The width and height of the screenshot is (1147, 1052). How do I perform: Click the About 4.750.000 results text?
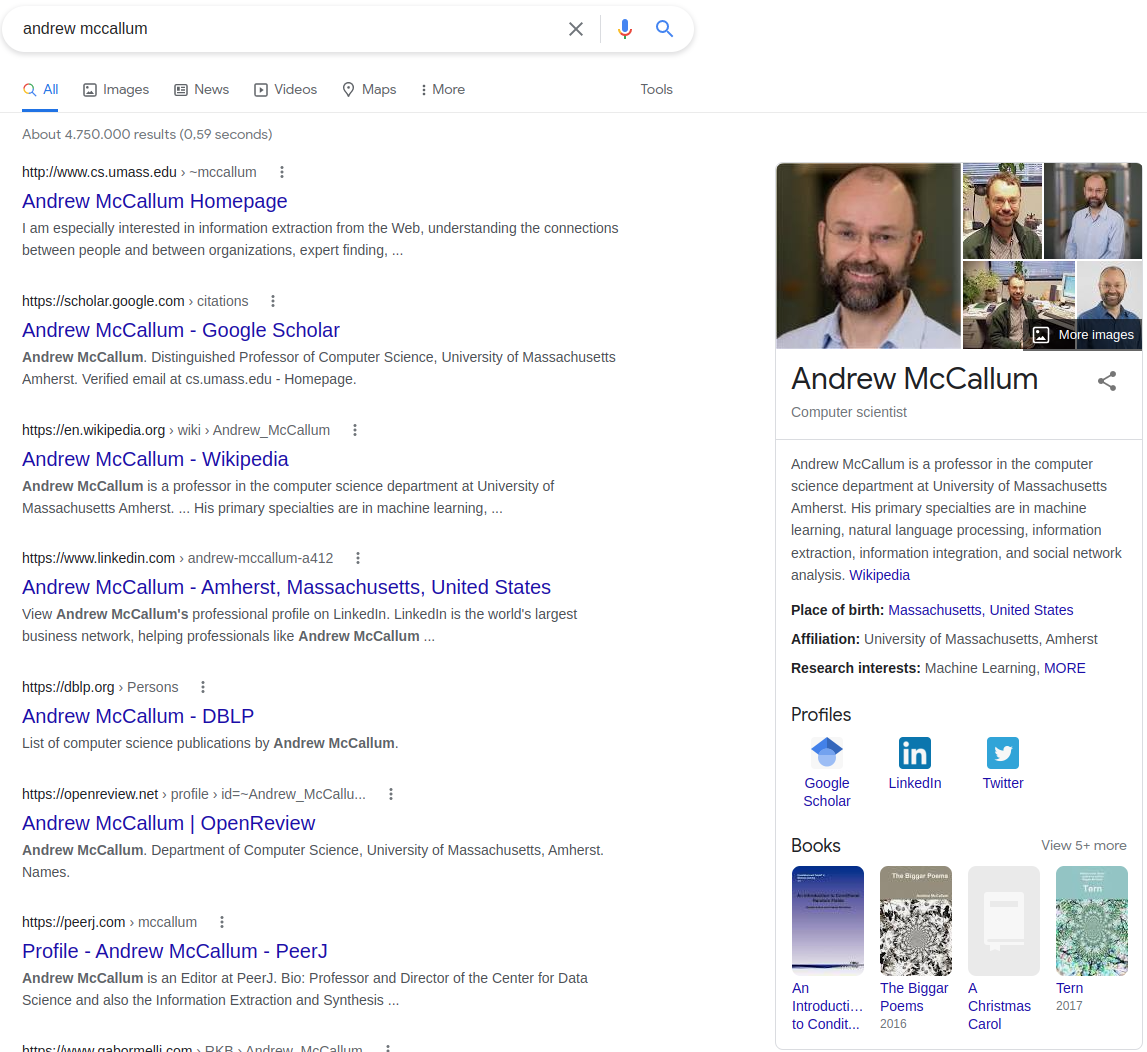point(147,134)
